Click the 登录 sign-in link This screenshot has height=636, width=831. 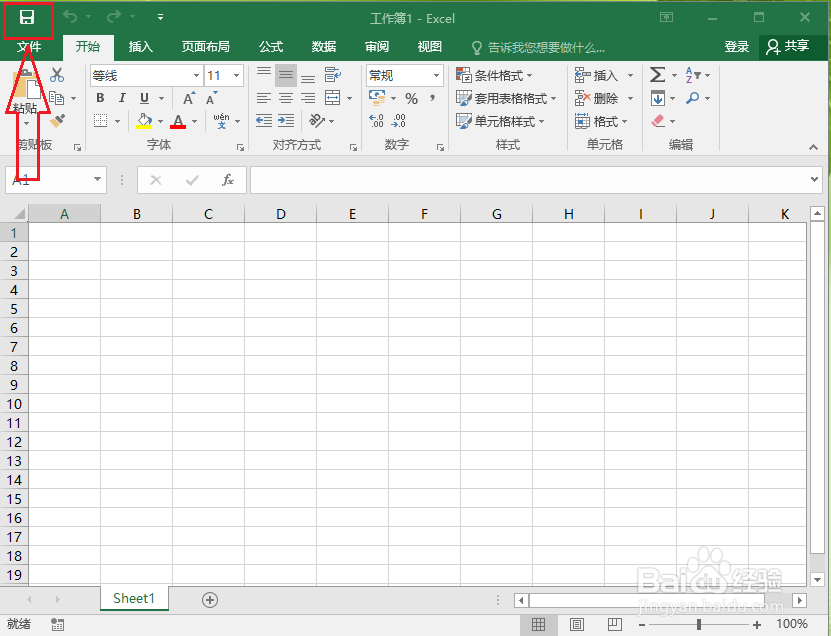point(736,46)
